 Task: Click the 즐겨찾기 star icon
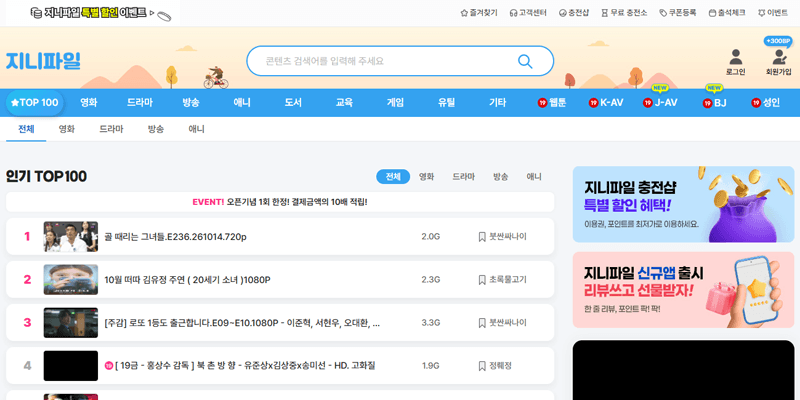(x=464, y=13)
